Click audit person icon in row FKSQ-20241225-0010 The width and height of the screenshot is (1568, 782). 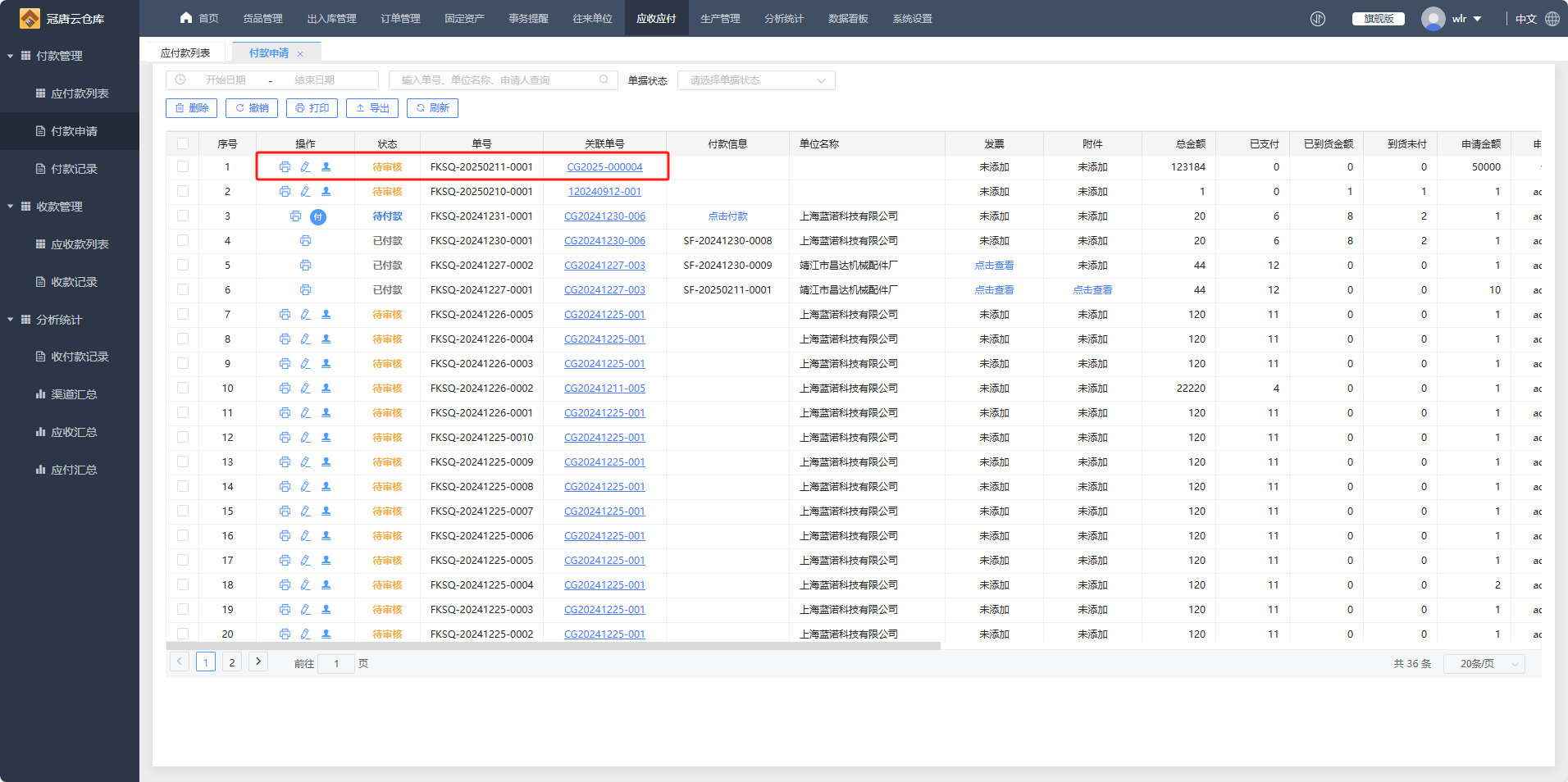click(x=326, y=438)
